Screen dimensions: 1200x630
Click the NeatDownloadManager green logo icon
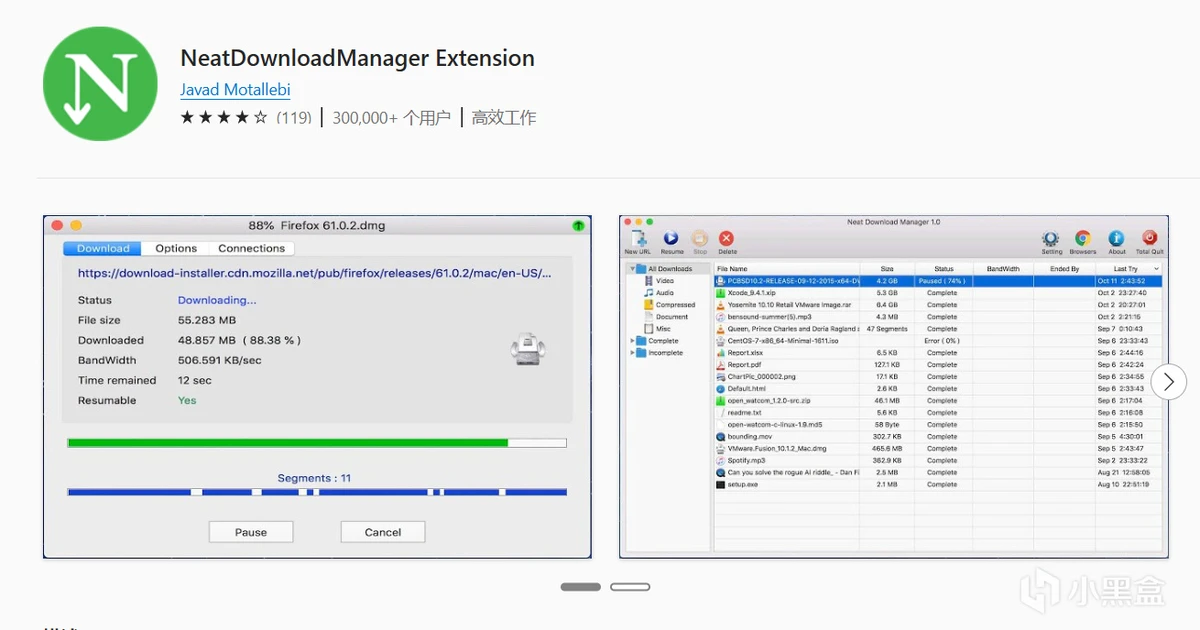(100, 84)
